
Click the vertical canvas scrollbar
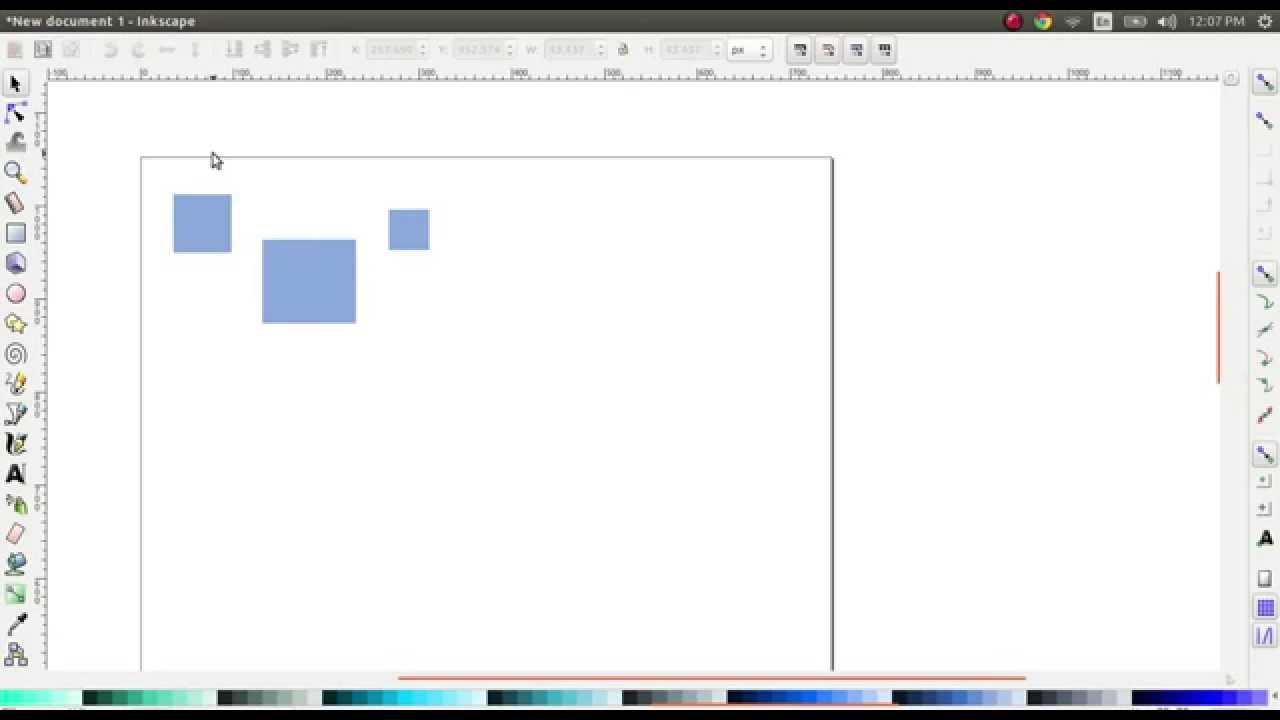pos(1218,326)
